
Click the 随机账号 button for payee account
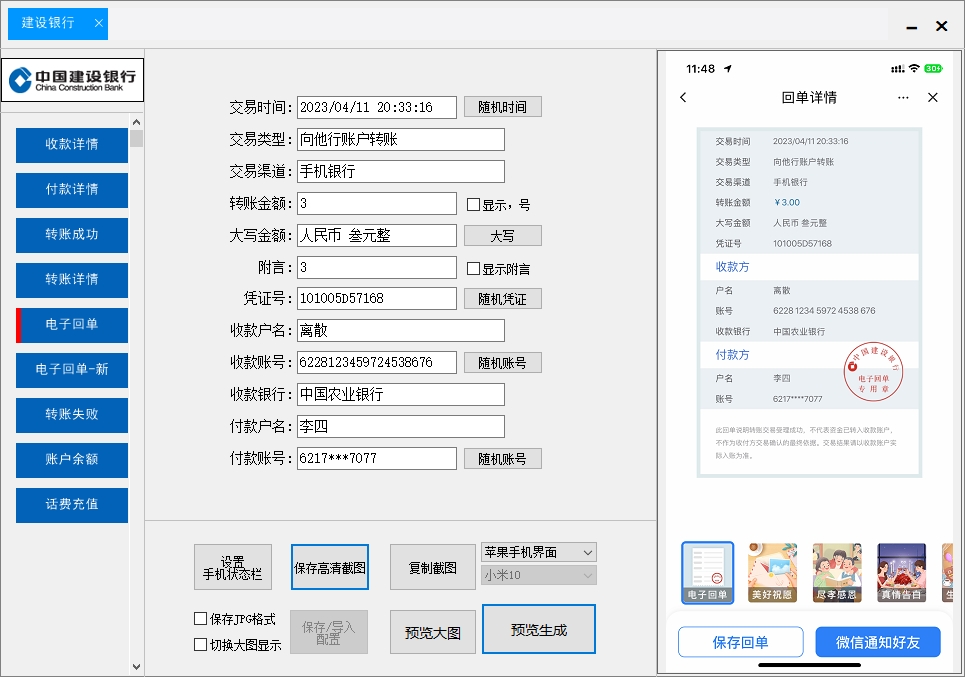coord(502,362)
